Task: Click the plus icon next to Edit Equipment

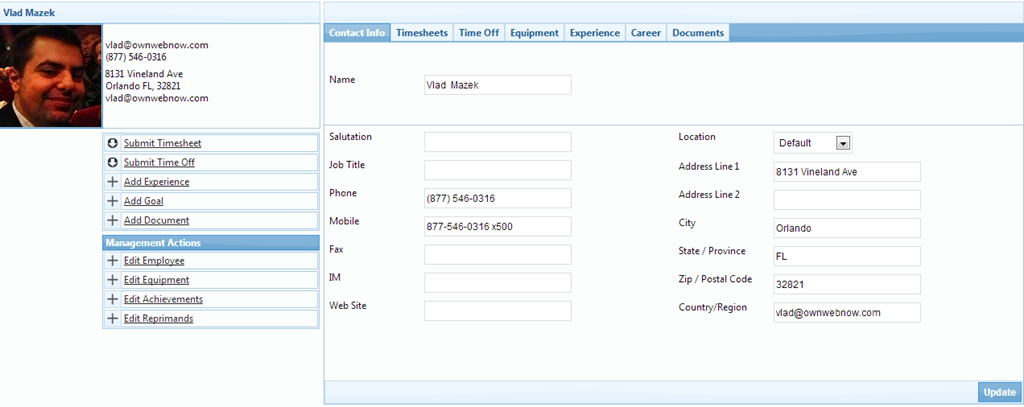Action: point(113,280)
